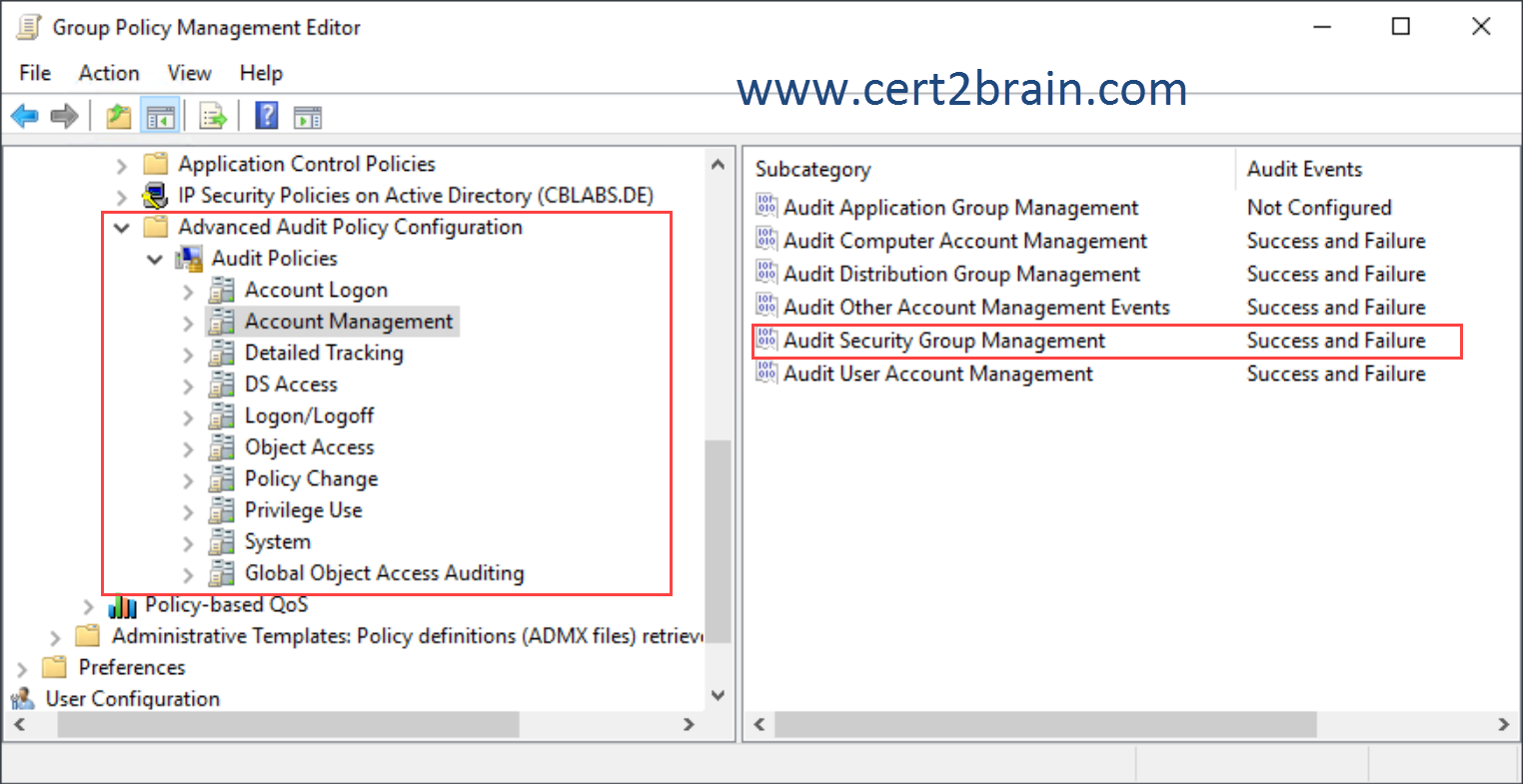Click details pane scroll left arrow
This screenshot has width=1523, height=784.
click(x=760, y=724)
